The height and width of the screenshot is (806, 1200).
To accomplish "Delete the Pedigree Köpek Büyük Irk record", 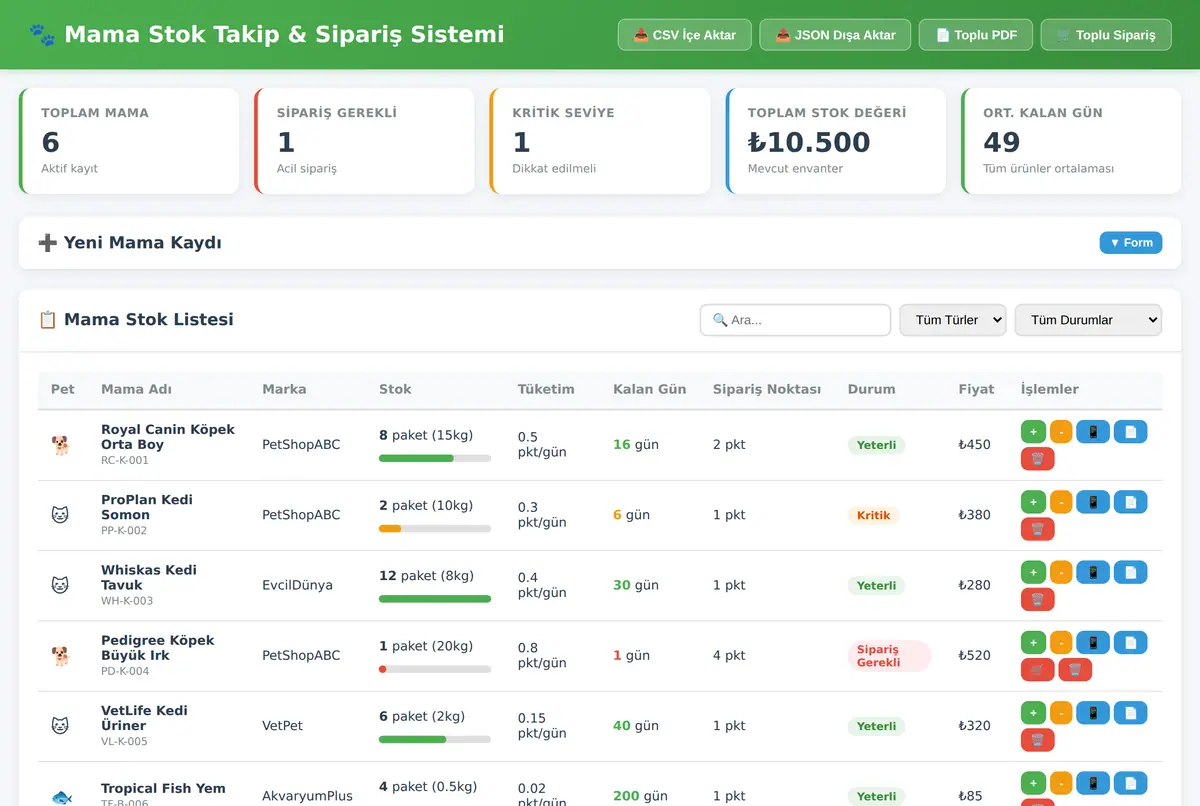I will (1075, 669).
